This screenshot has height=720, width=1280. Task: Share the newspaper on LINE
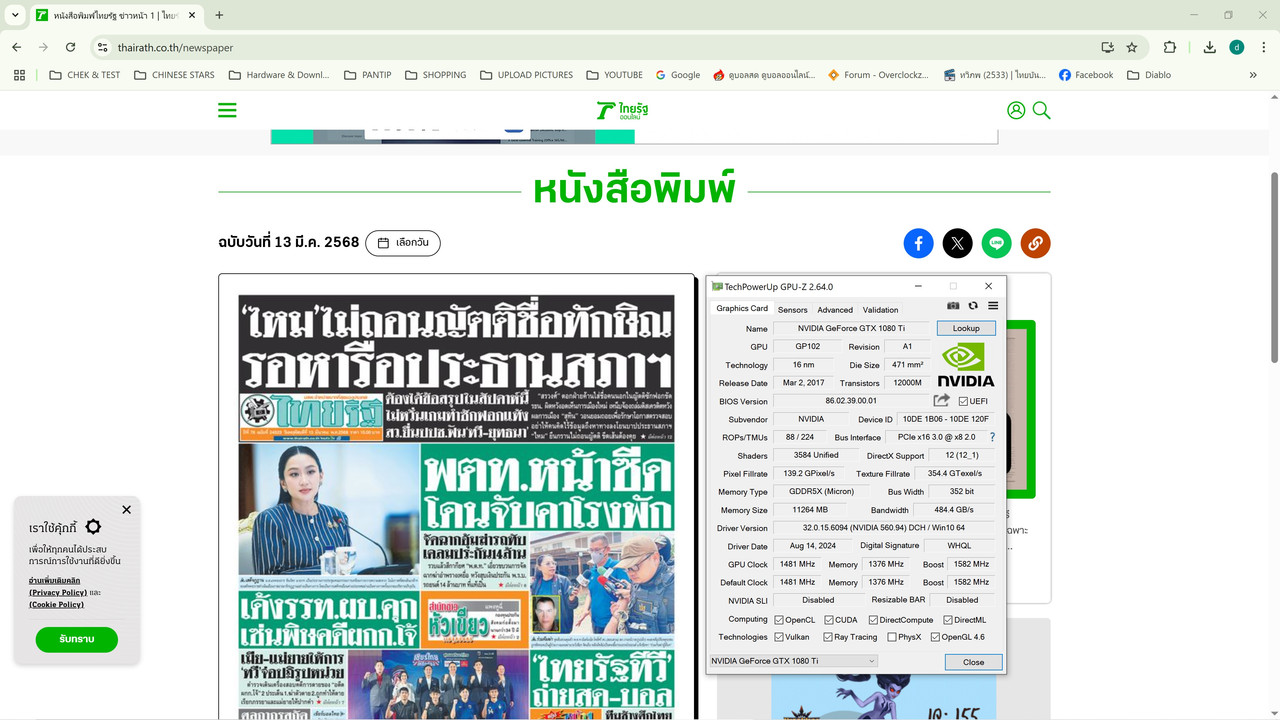996,243
